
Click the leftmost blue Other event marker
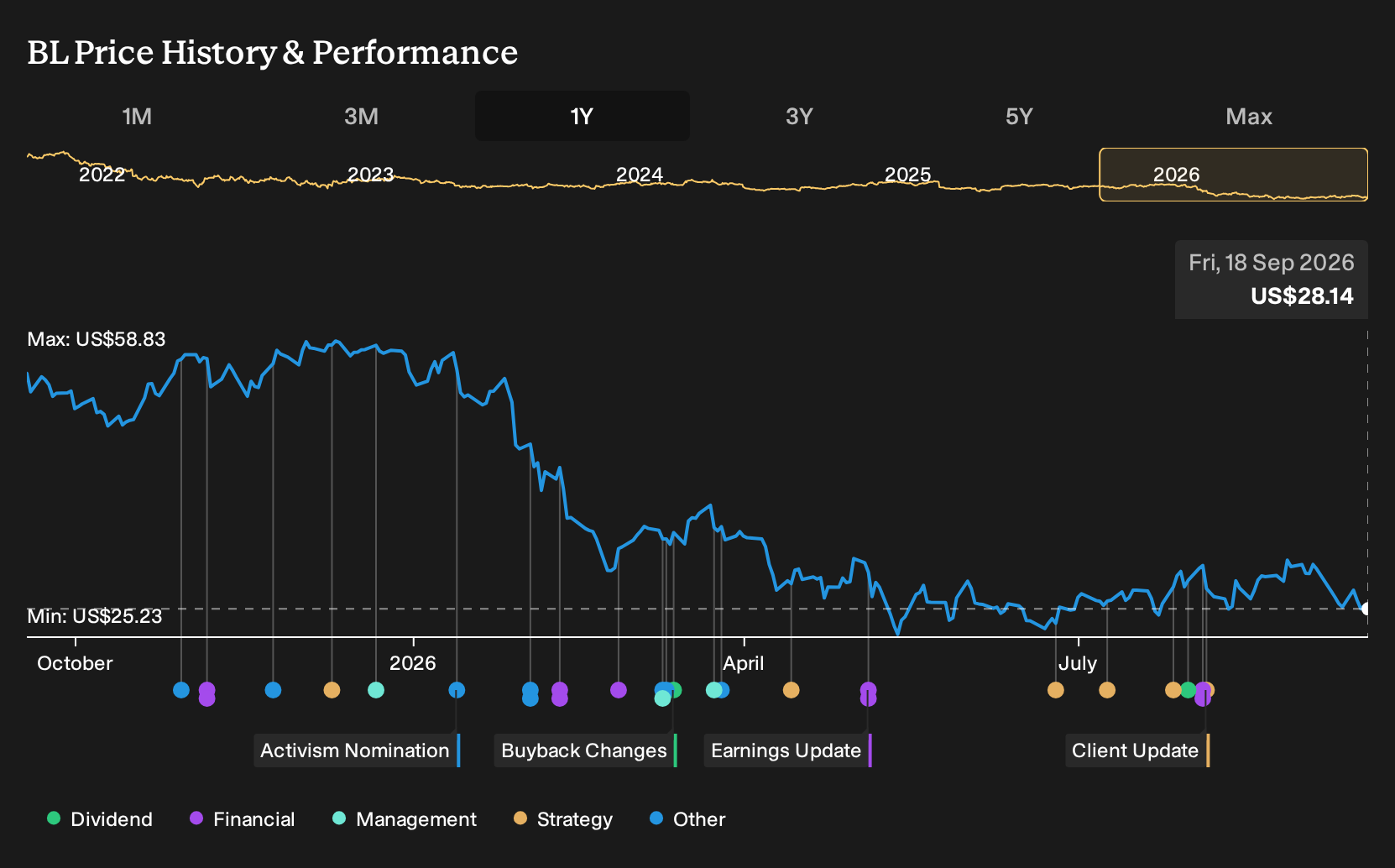(x=181, y=690)
